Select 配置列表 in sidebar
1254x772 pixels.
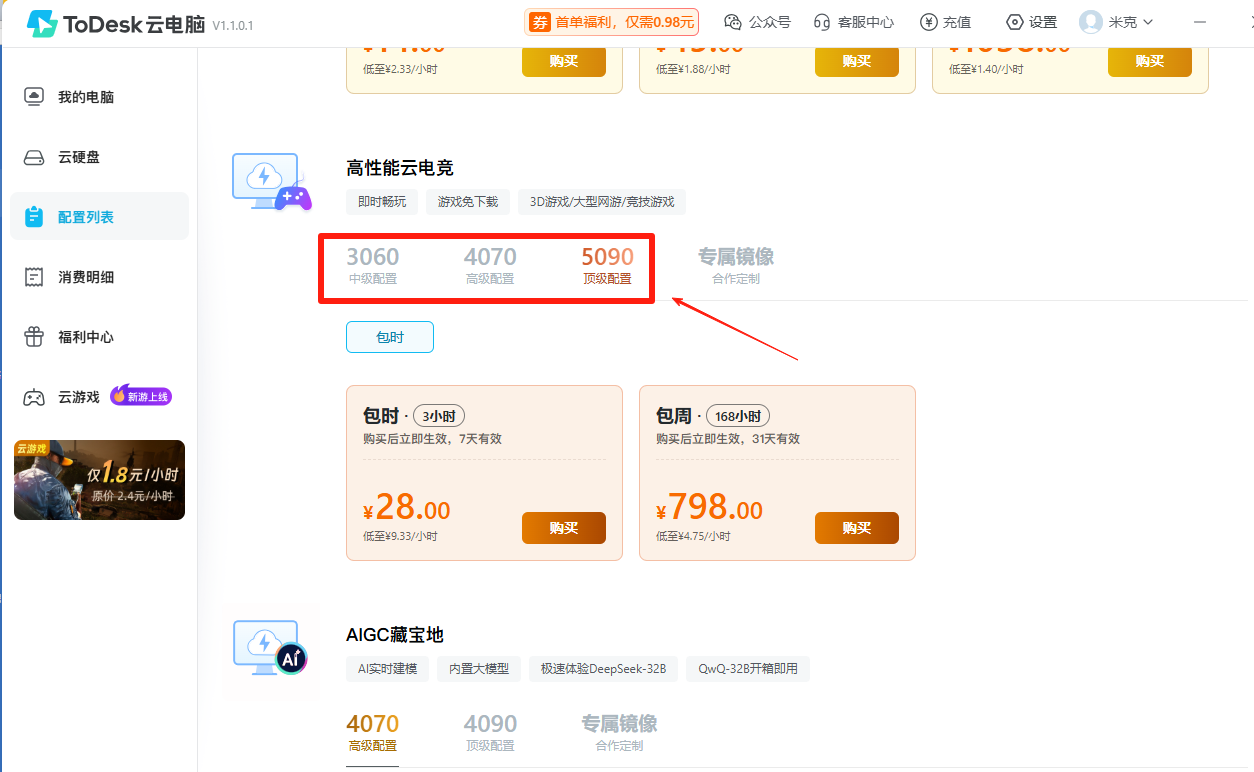(99, 217)
